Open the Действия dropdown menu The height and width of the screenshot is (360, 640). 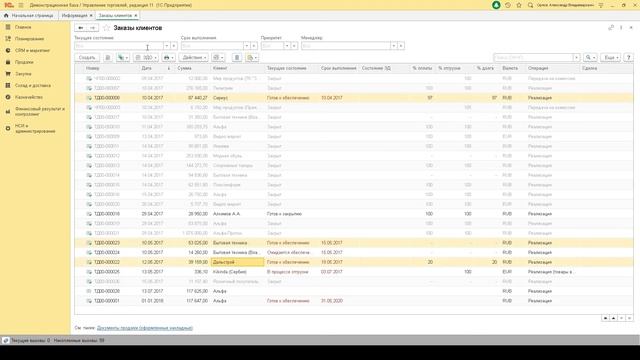coord(193,58)
